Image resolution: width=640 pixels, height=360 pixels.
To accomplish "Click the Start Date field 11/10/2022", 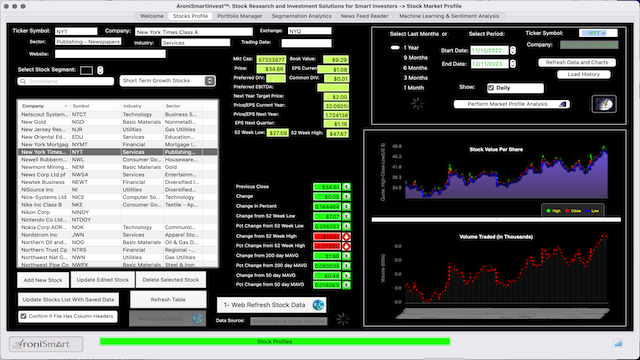I will click(x=489, y=50).
